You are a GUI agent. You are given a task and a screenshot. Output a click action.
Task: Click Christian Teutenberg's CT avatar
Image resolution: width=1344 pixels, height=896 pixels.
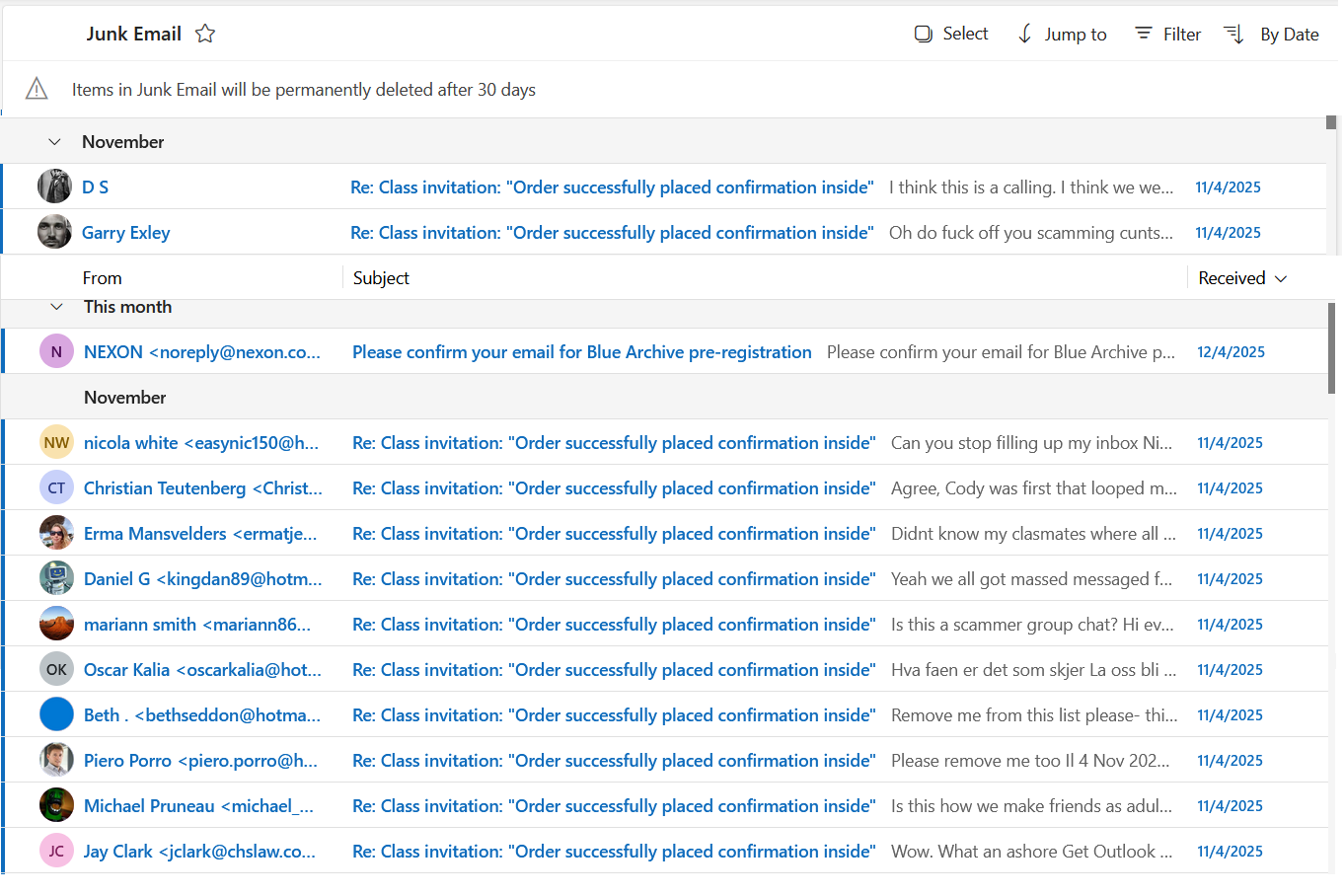(x=56, y=487)
